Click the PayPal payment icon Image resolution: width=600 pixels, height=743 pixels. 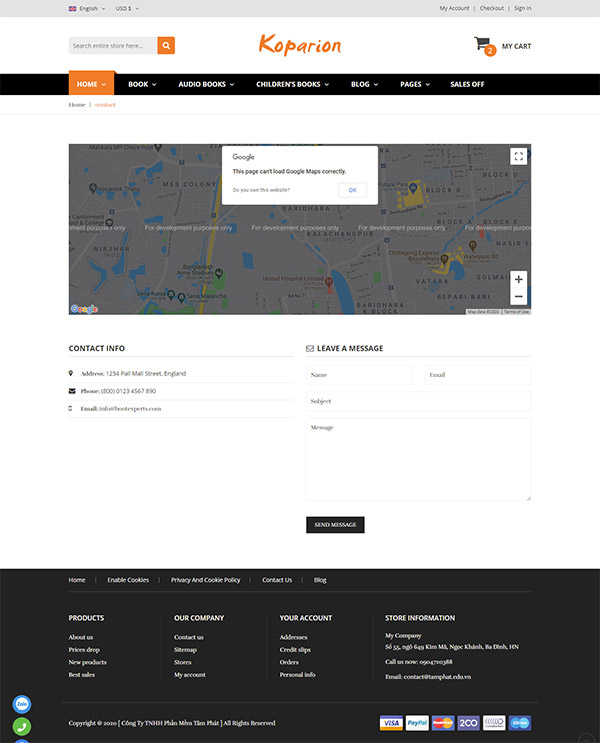417,723
